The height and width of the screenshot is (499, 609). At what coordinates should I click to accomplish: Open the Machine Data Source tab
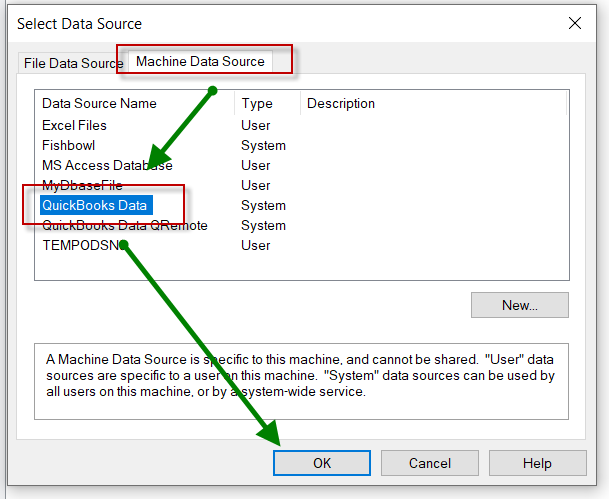[200, 61]
